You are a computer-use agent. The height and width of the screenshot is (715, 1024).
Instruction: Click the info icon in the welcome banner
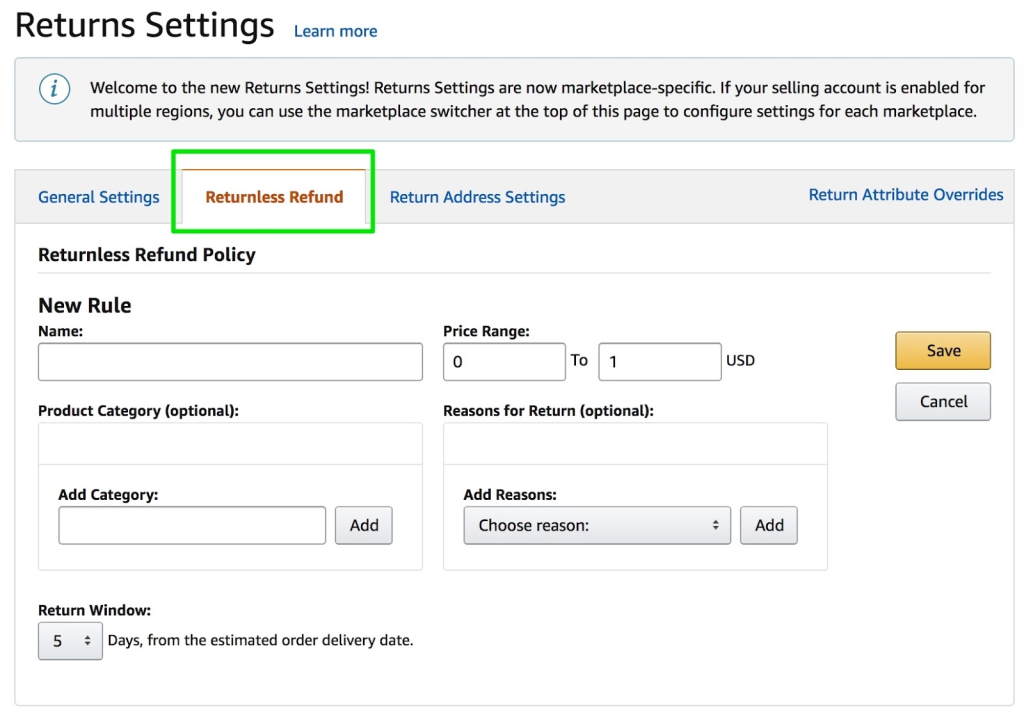(54, 89)
